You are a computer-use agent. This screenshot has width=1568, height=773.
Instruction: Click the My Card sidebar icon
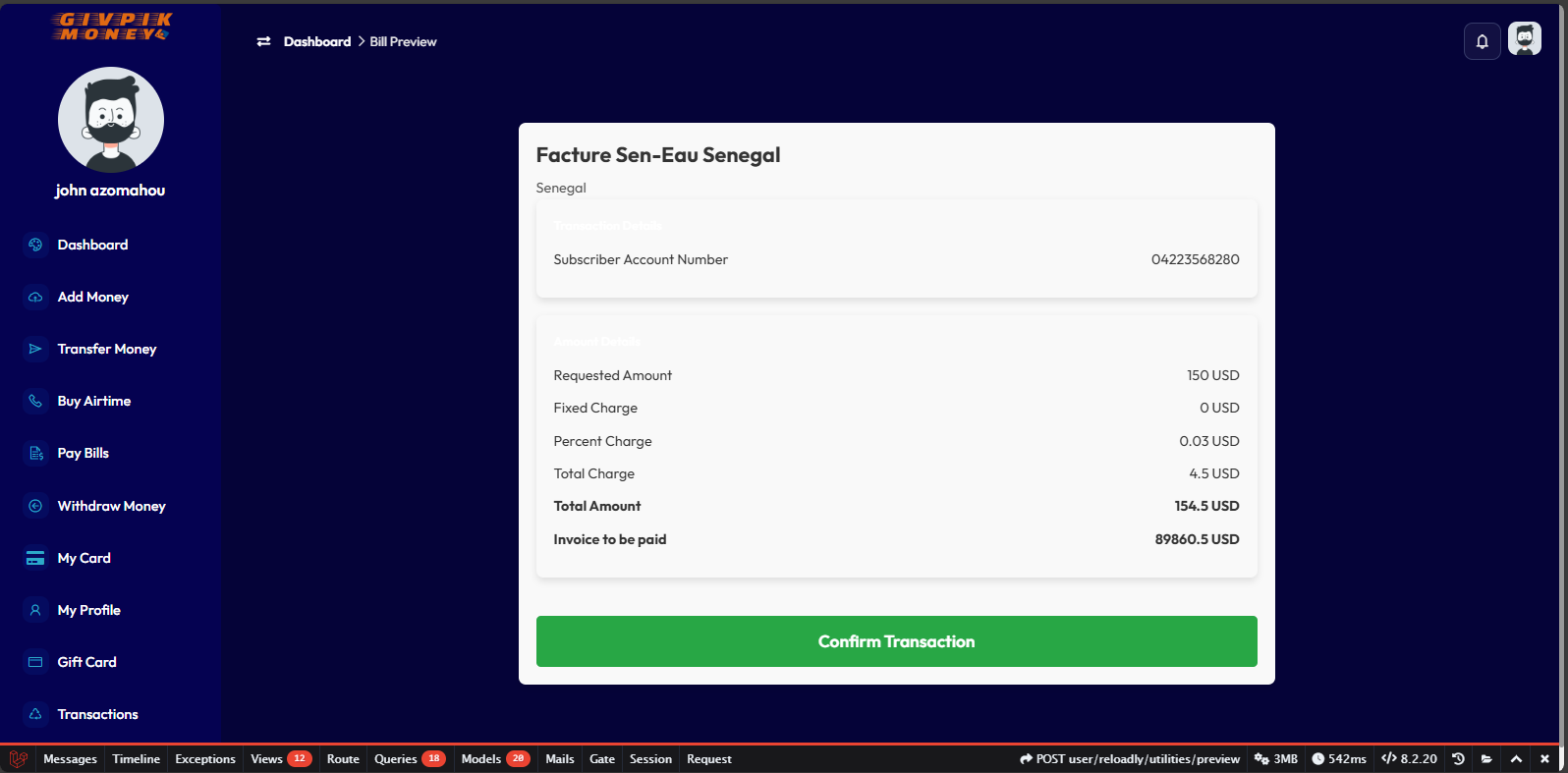click(x=35, y=558)
